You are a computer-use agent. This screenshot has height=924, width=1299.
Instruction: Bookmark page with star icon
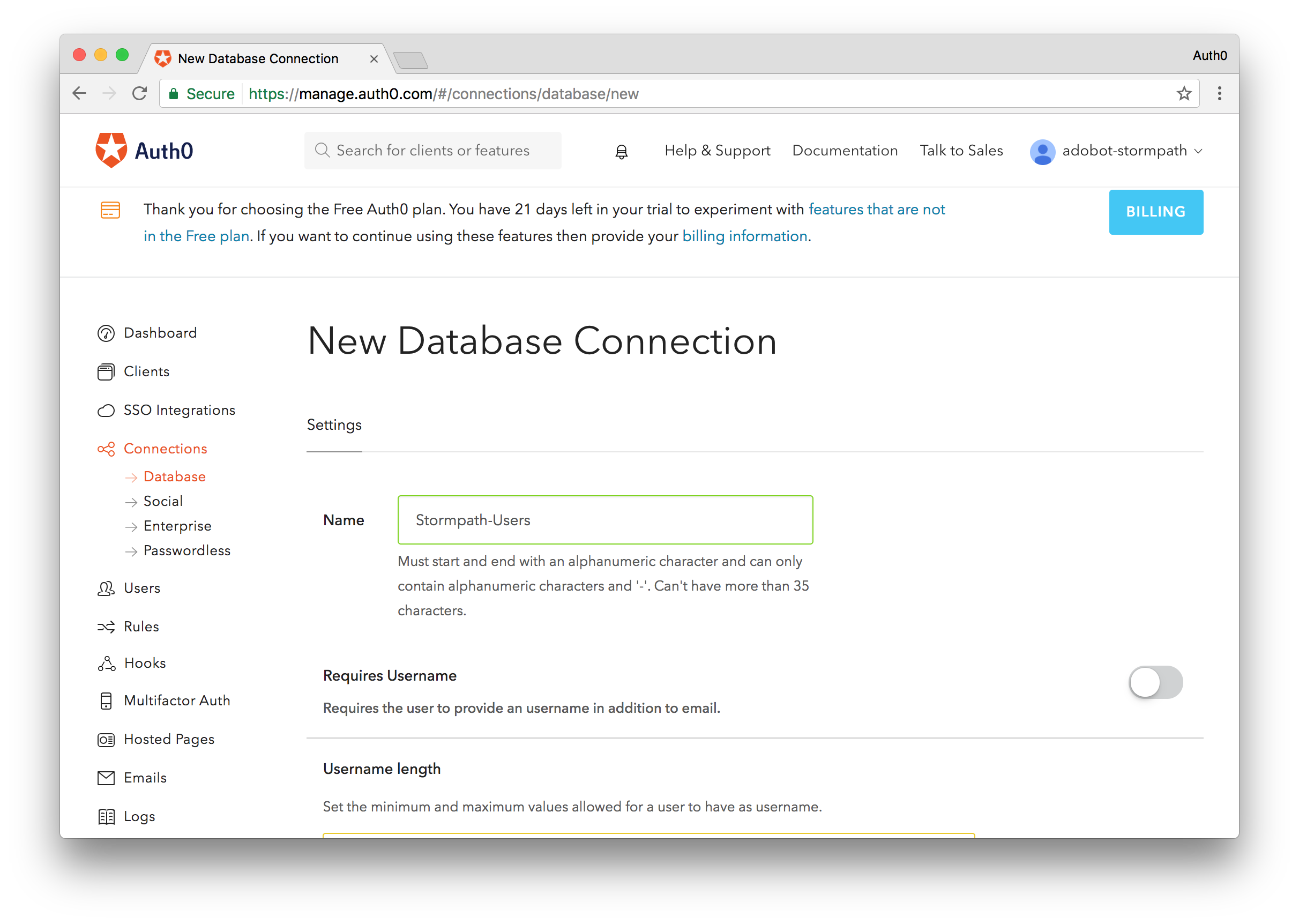pyautogui.click(x=1184, y=94)
